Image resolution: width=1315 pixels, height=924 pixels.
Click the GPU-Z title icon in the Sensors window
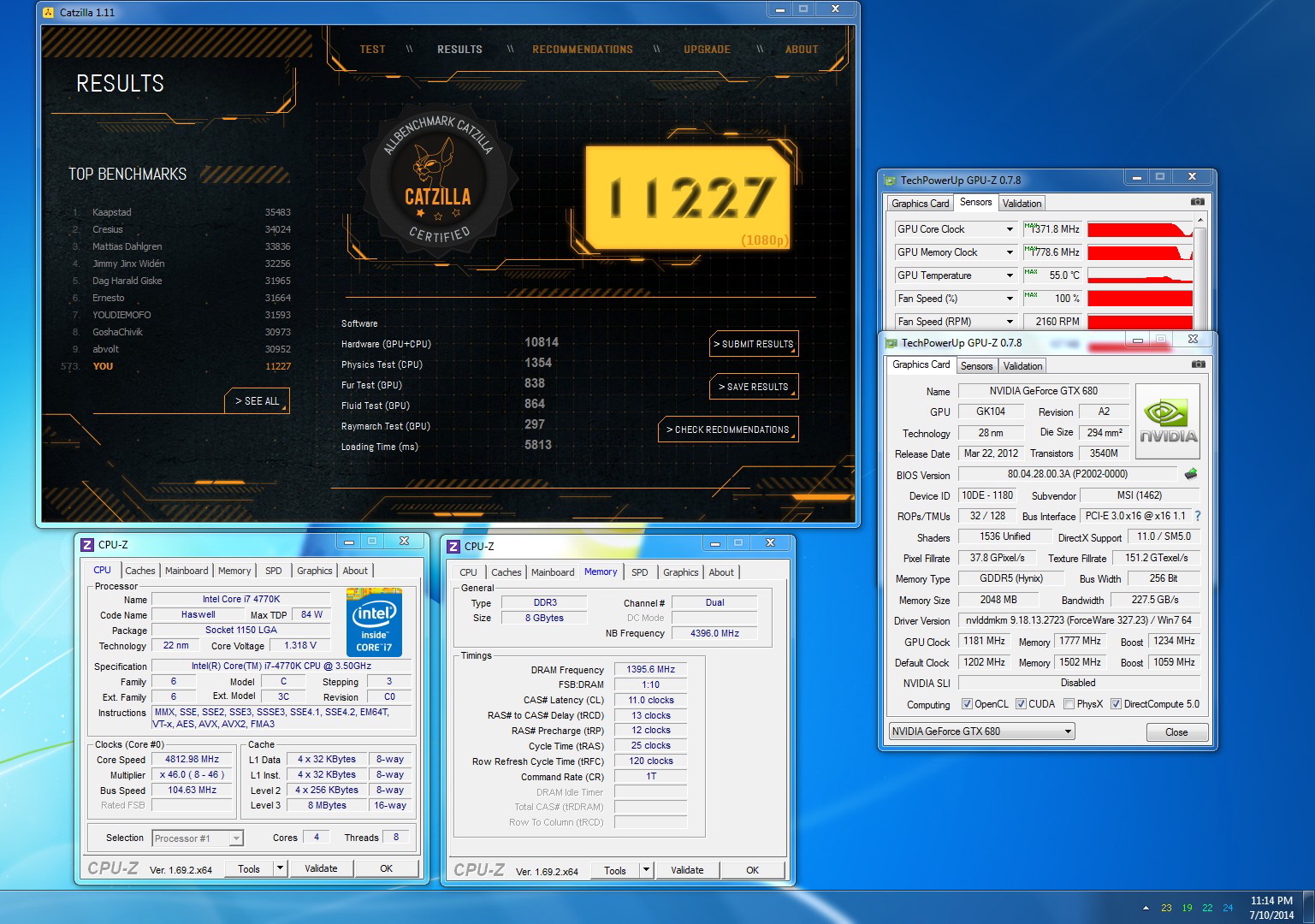(891, 180)
